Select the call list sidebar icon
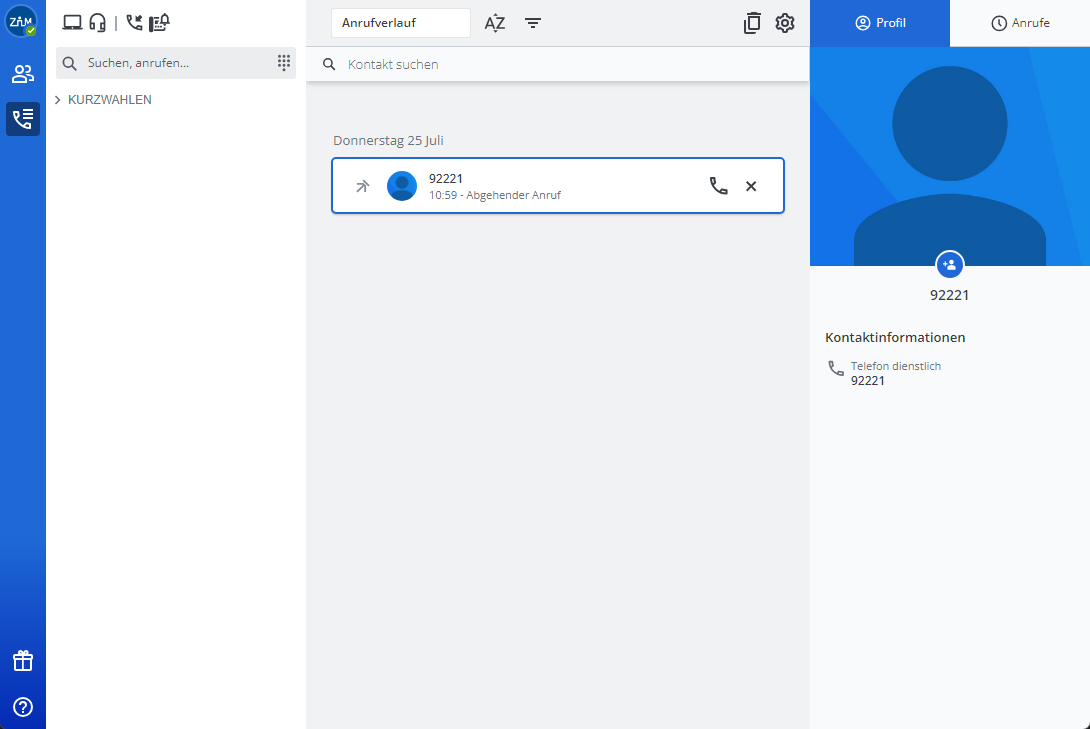The width and height of the screenshot is (1090, 729). tap(22, 119)
